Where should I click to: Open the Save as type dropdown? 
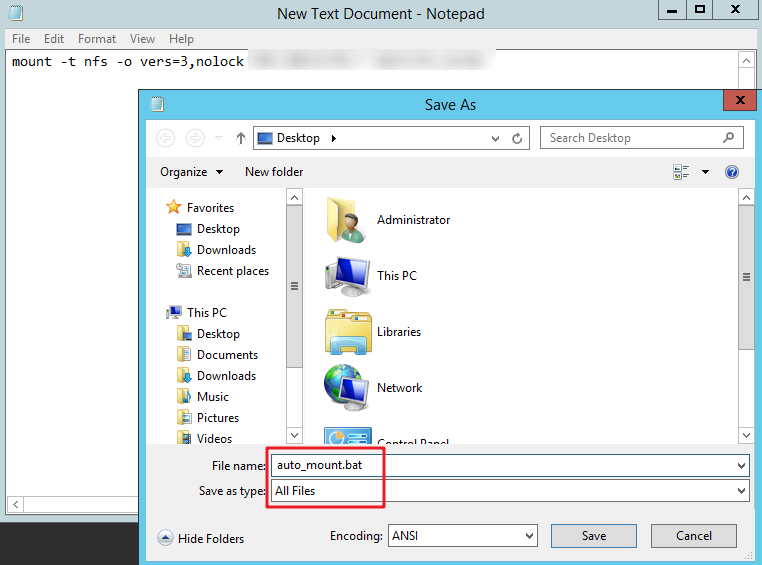click(510, 491)
